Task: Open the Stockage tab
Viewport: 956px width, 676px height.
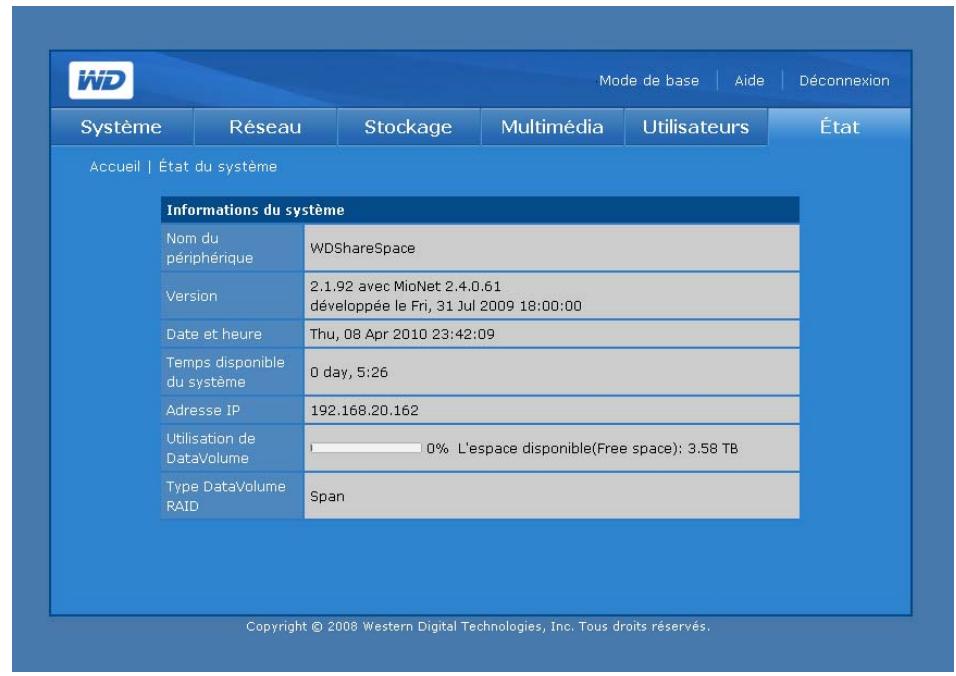Action: 408,127
